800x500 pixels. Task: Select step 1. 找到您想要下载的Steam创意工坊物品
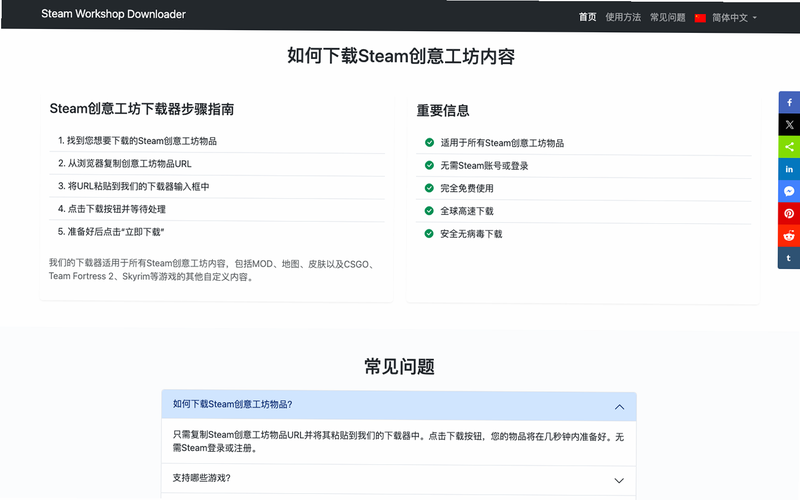pos(217,141)
